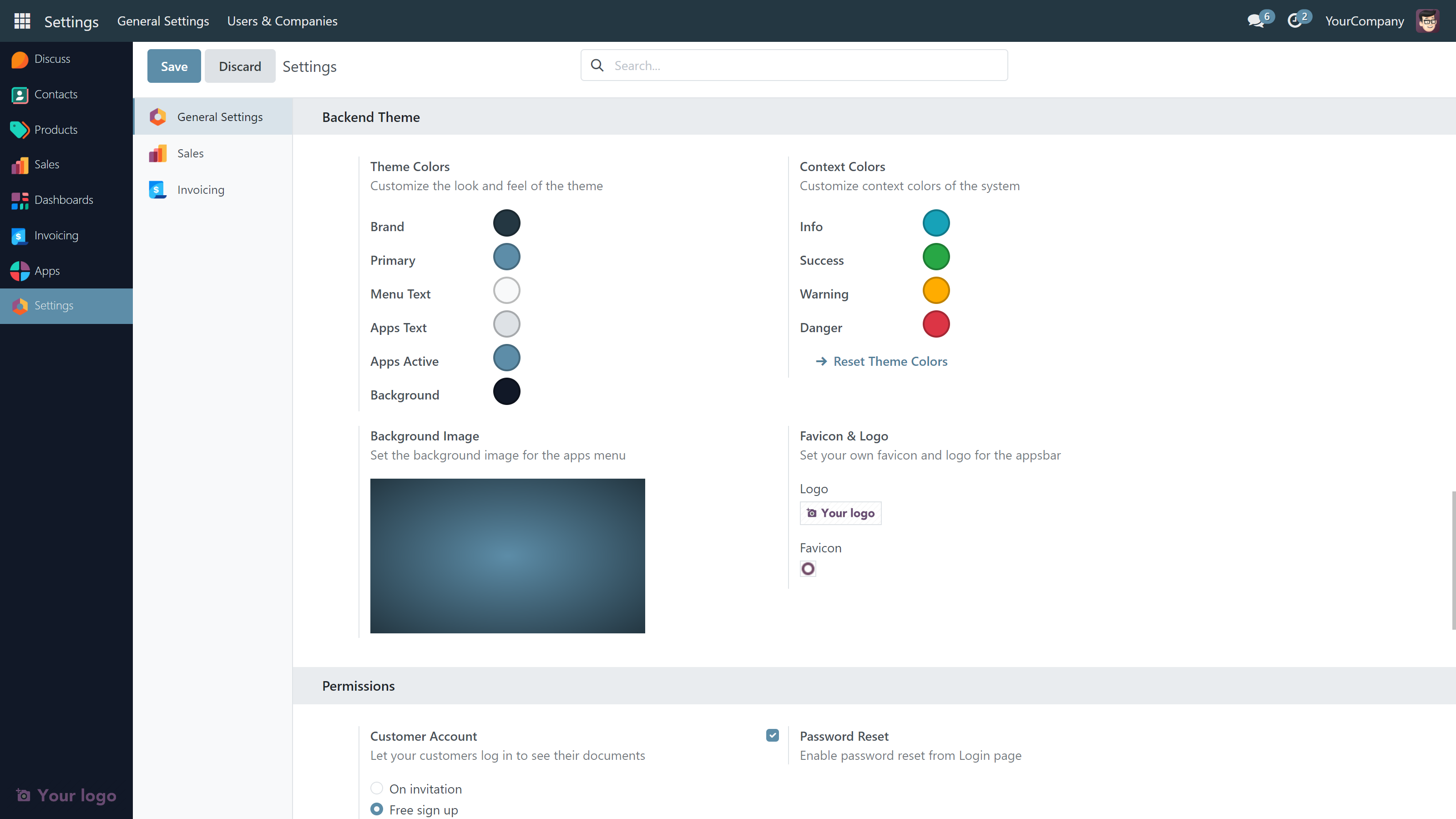The height and width of the screenshot is (819, 1456).
Task: Open the apps grid menu icon
Action: (x=22, y=21)
